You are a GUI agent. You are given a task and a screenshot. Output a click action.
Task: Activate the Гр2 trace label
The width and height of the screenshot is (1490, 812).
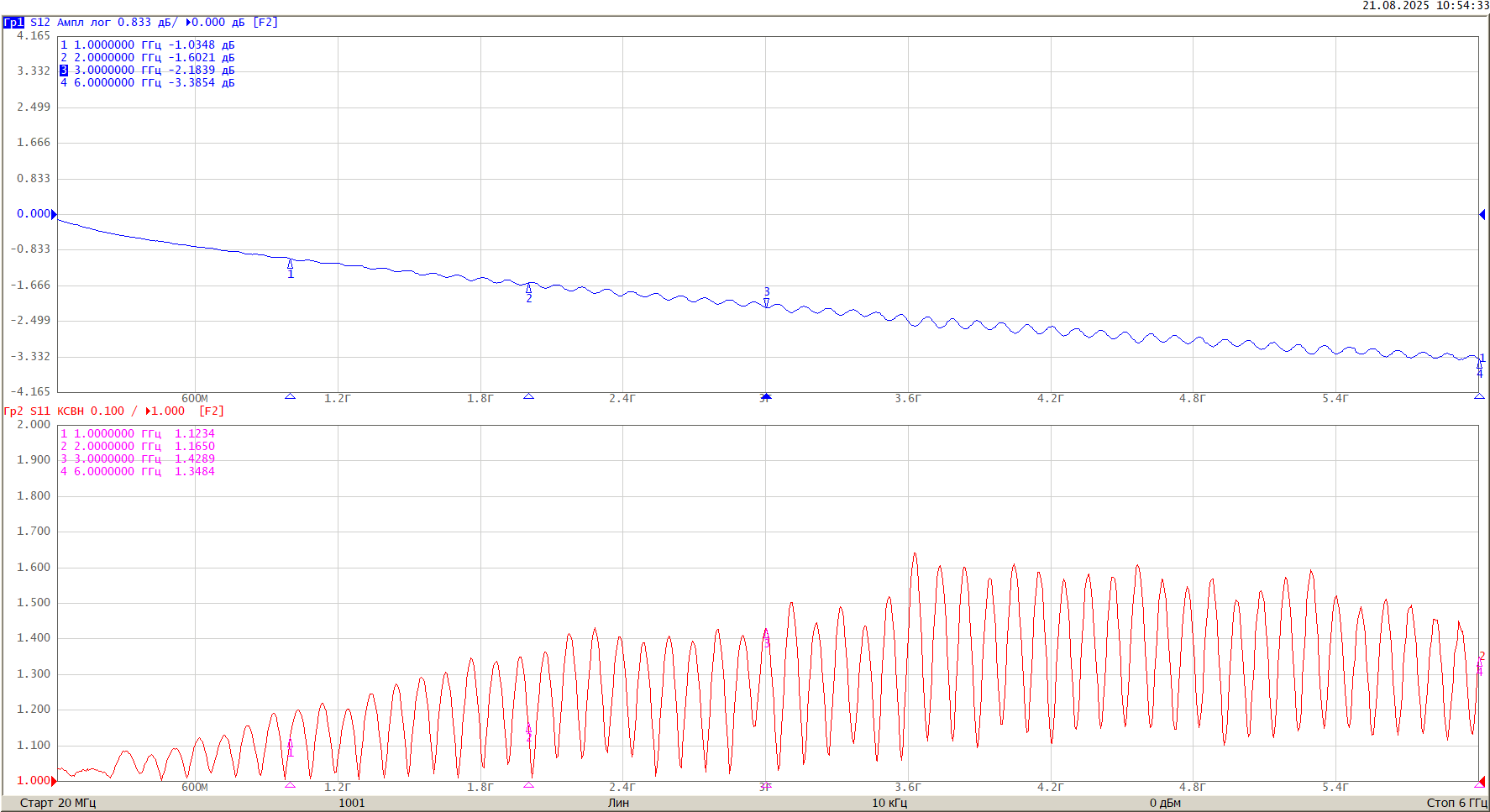tap(13, 411)
